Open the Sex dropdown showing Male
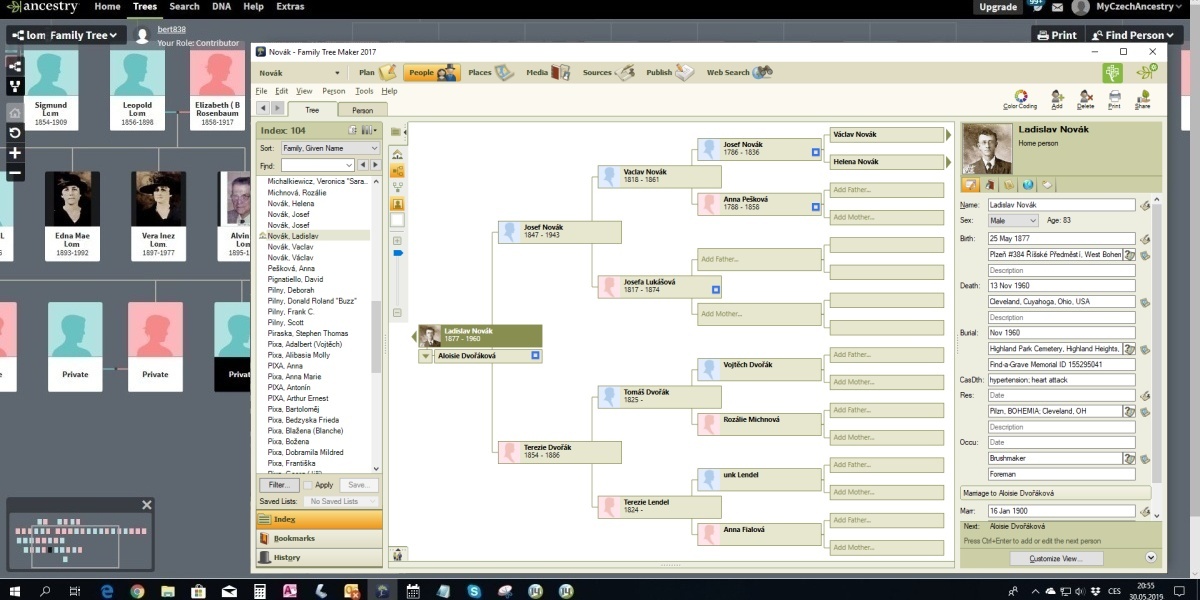This screenshot has width=1200, height=600. click(x=1012, y=220)
